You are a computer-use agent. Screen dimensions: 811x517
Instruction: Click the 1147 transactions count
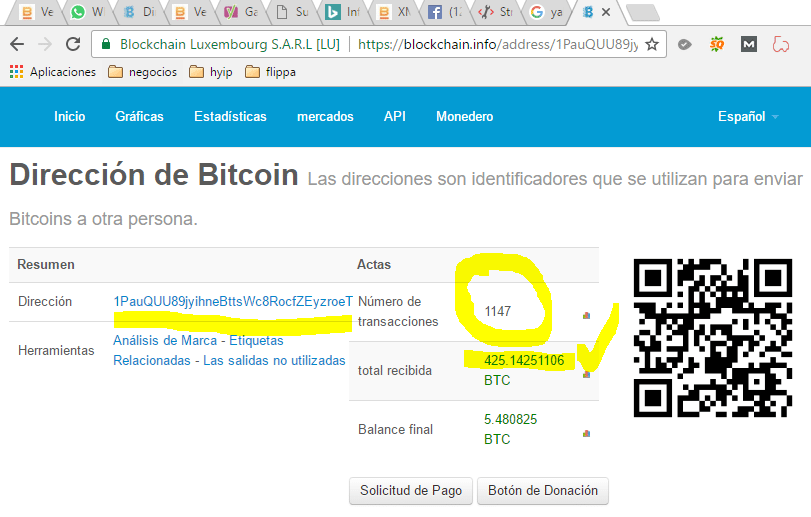click(x=498, y=311)
